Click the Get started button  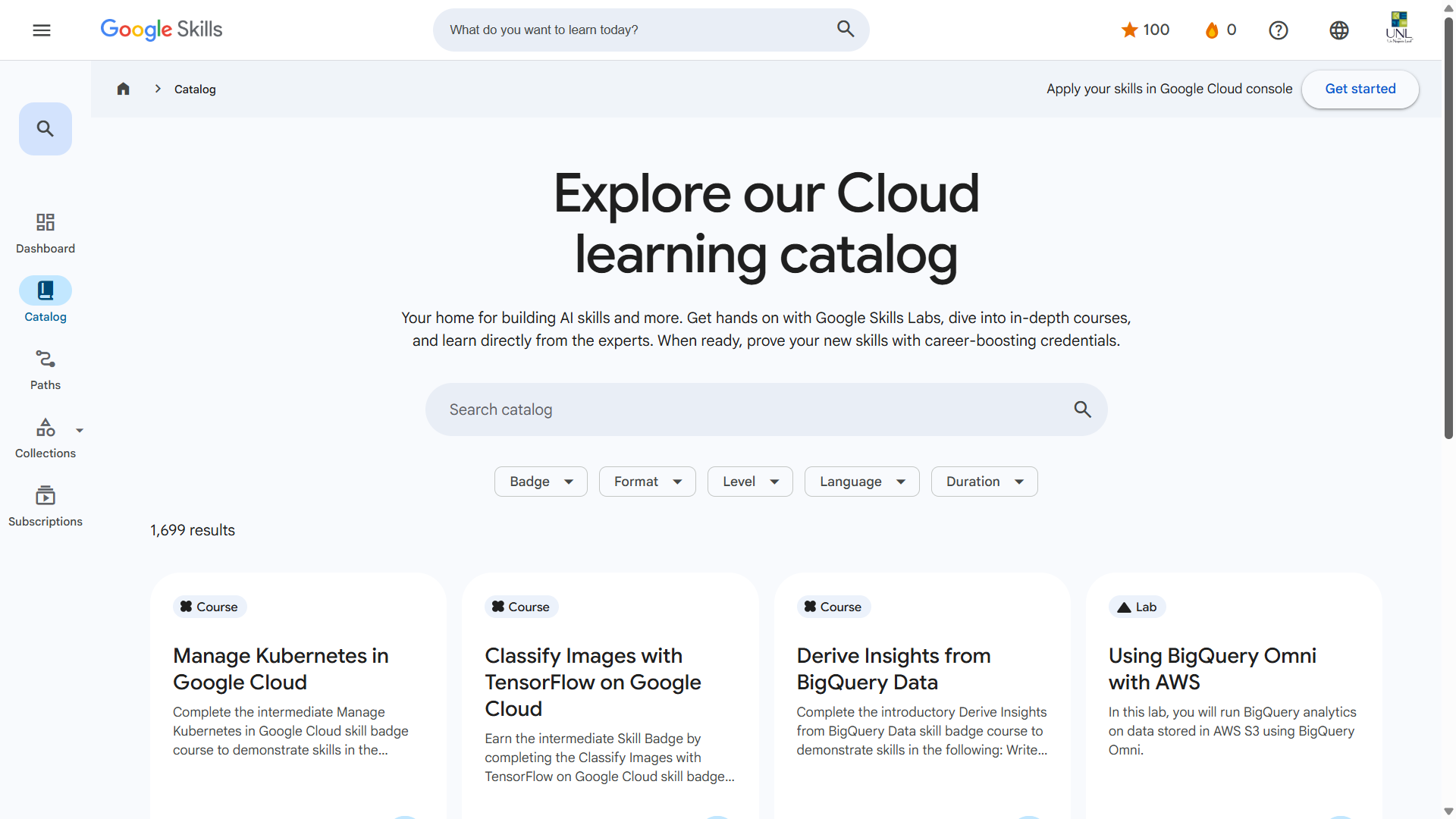(1360, 89)
